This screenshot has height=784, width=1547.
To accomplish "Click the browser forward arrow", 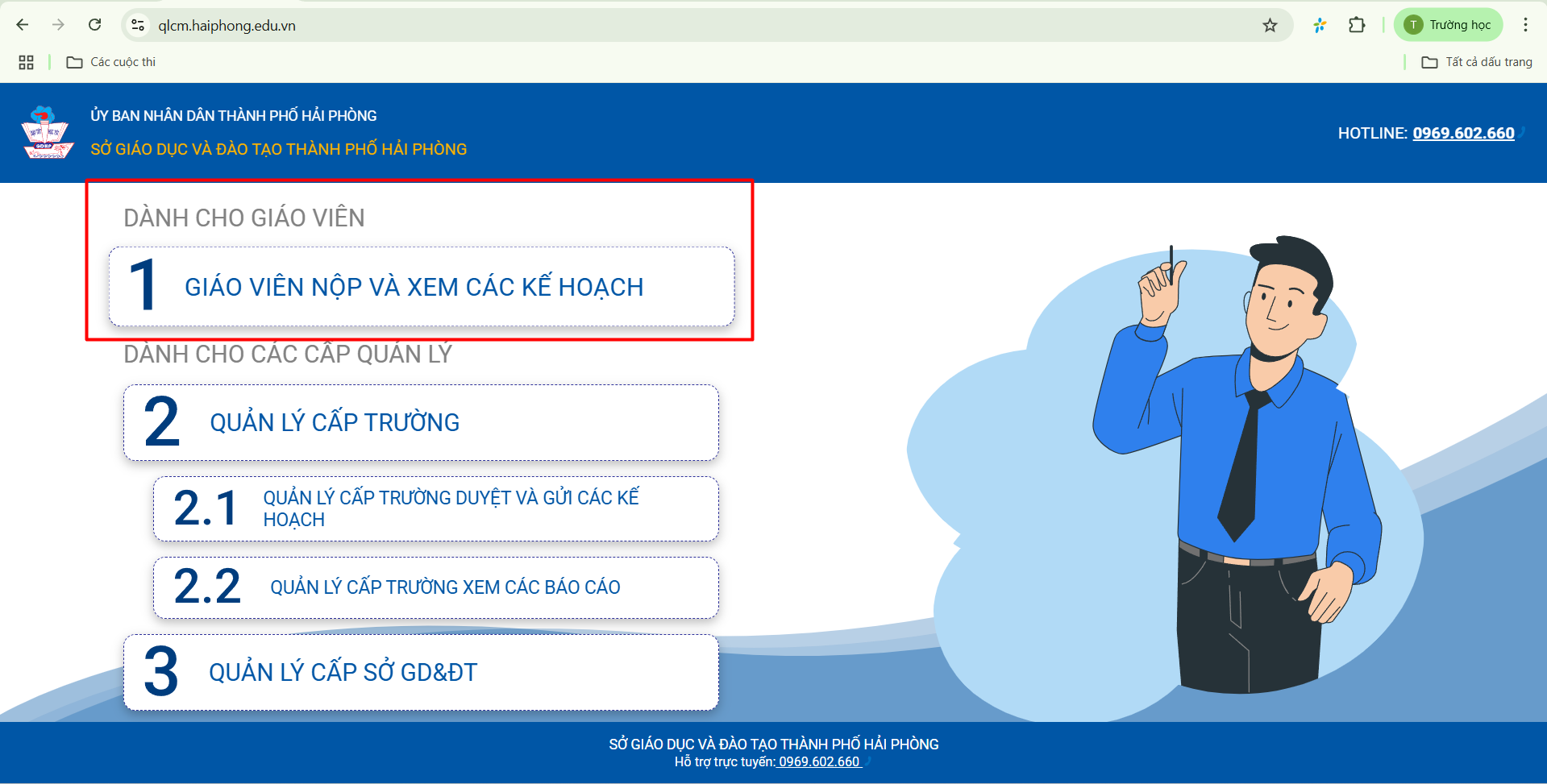I will click(58, 25).
